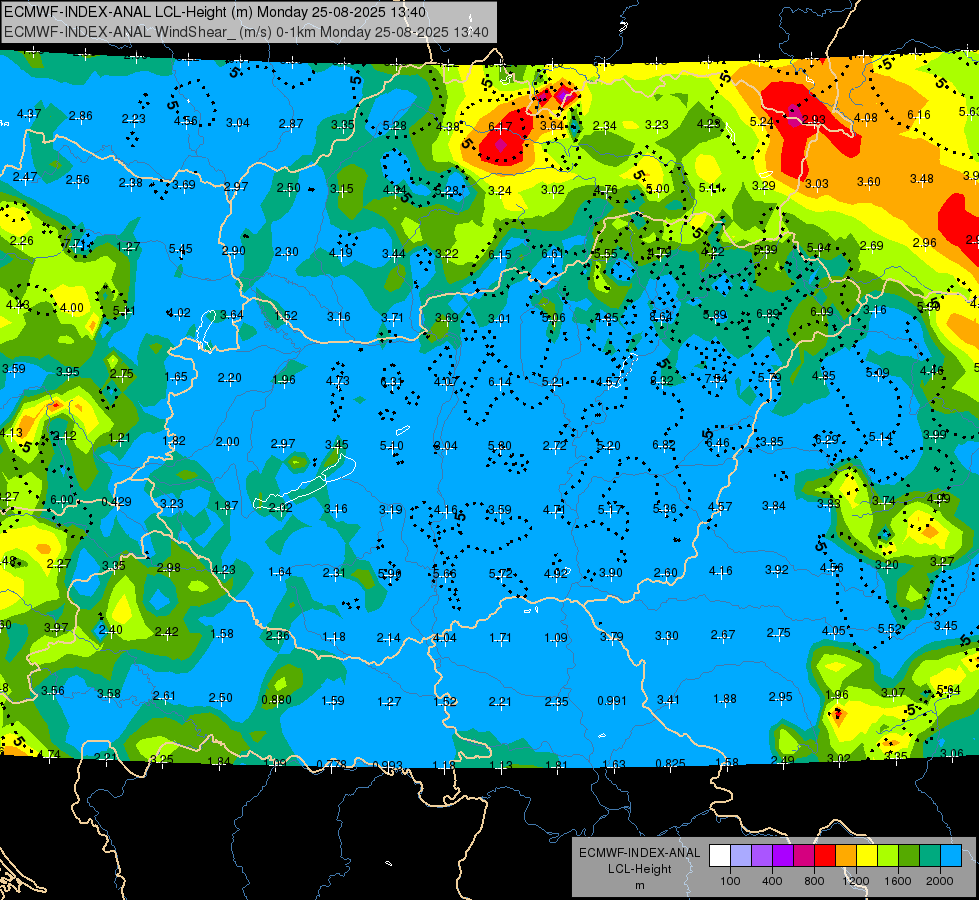Click the wind shear value 2.86
The image size is (979, 900).
(81, 116)
